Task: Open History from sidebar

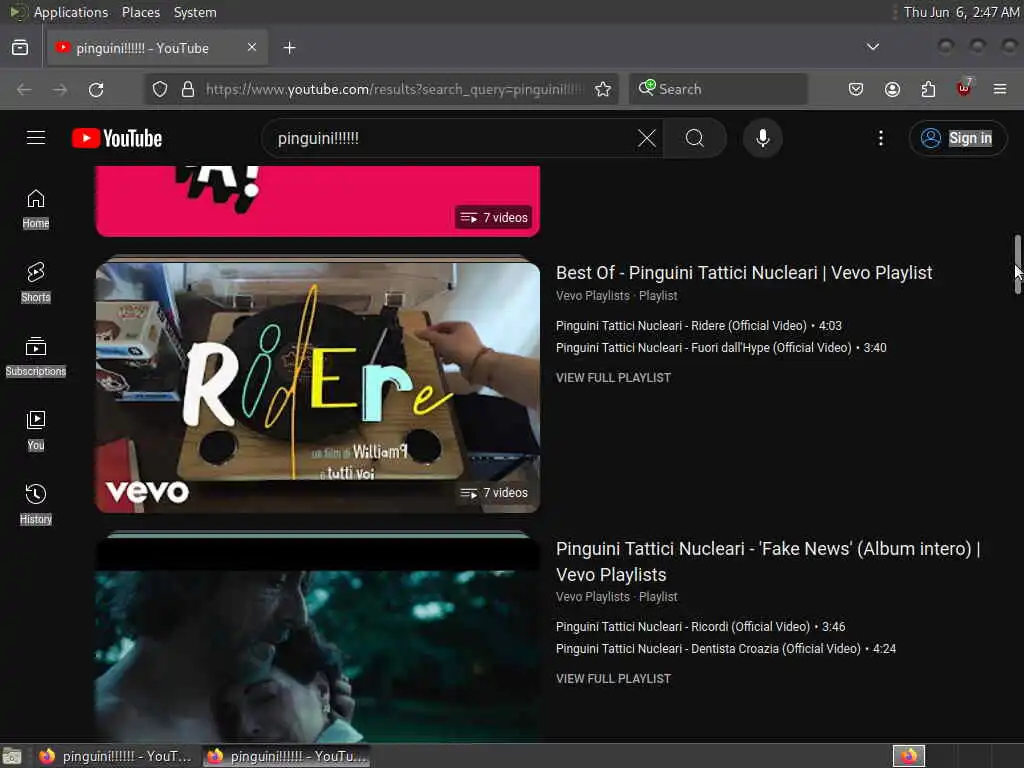Action: click(36, 504)
